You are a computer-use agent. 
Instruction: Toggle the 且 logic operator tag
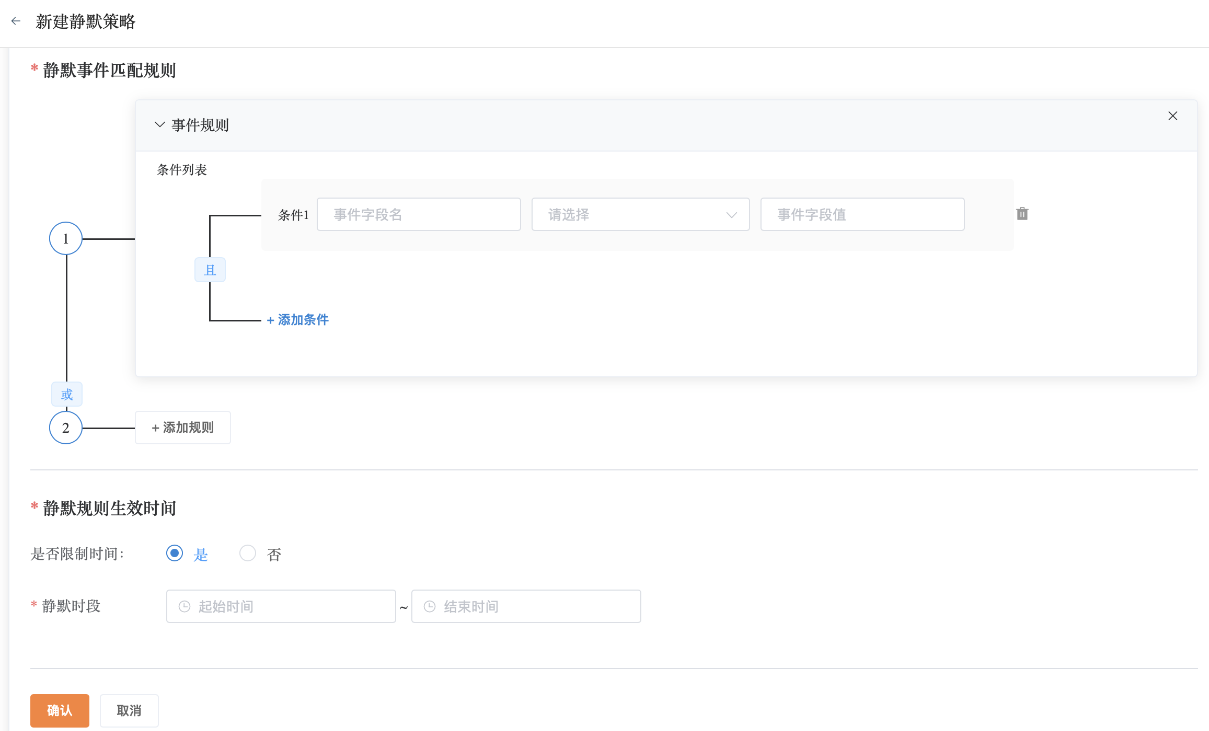tap(210, 270)
